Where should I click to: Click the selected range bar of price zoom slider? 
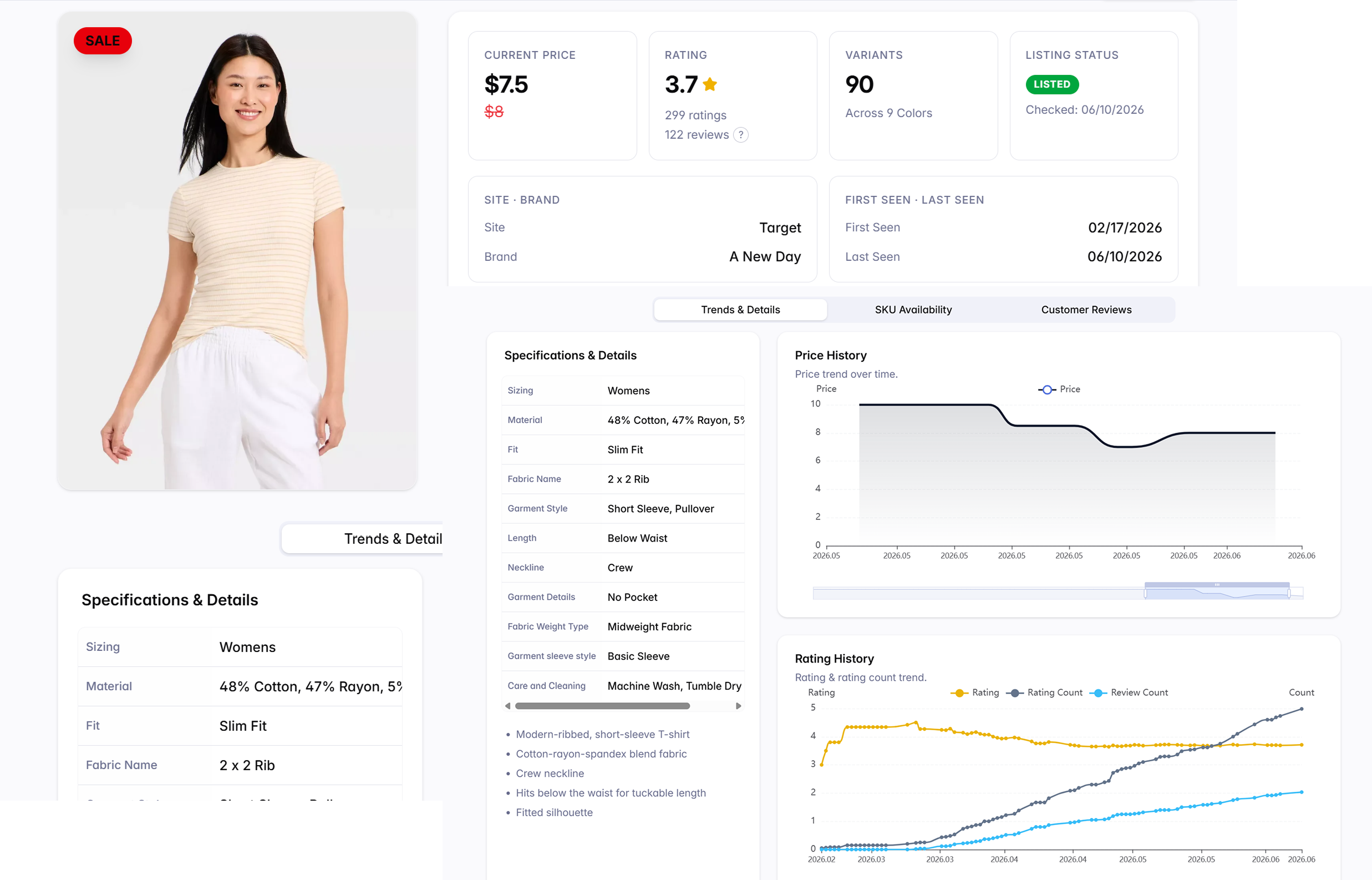(1217, 585)
